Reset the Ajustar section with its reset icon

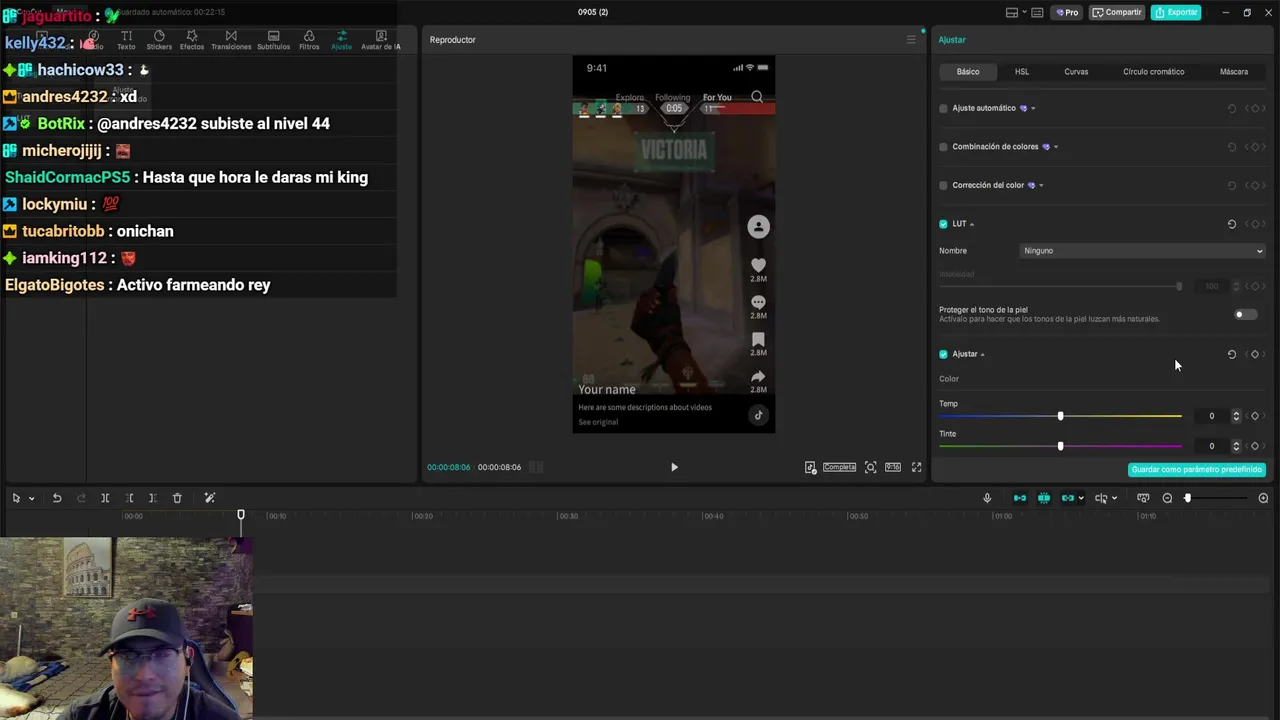click(x=1232, y=354)
